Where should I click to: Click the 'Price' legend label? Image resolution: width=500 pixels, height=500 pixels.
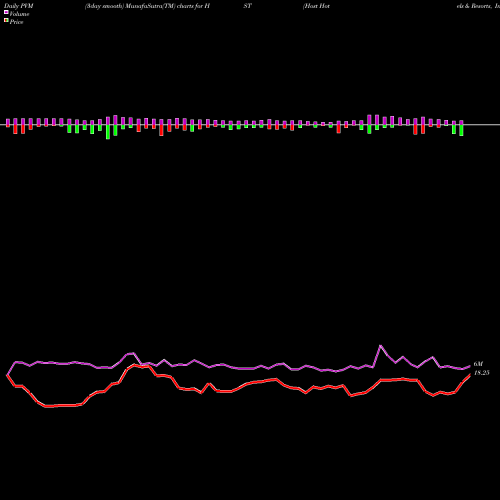[x=16, y=22]
